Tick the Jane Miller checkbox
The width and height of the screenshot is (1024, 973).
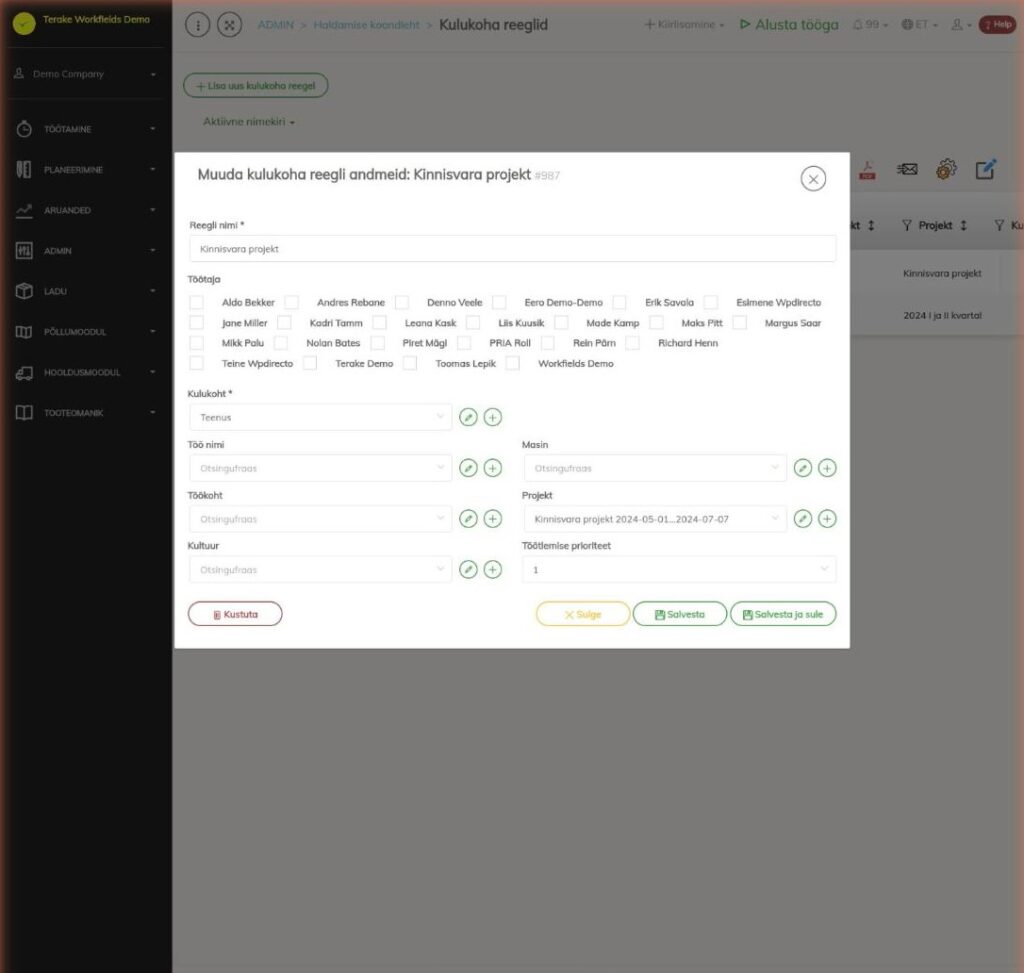pyautogui.click(x=197, y=323)
